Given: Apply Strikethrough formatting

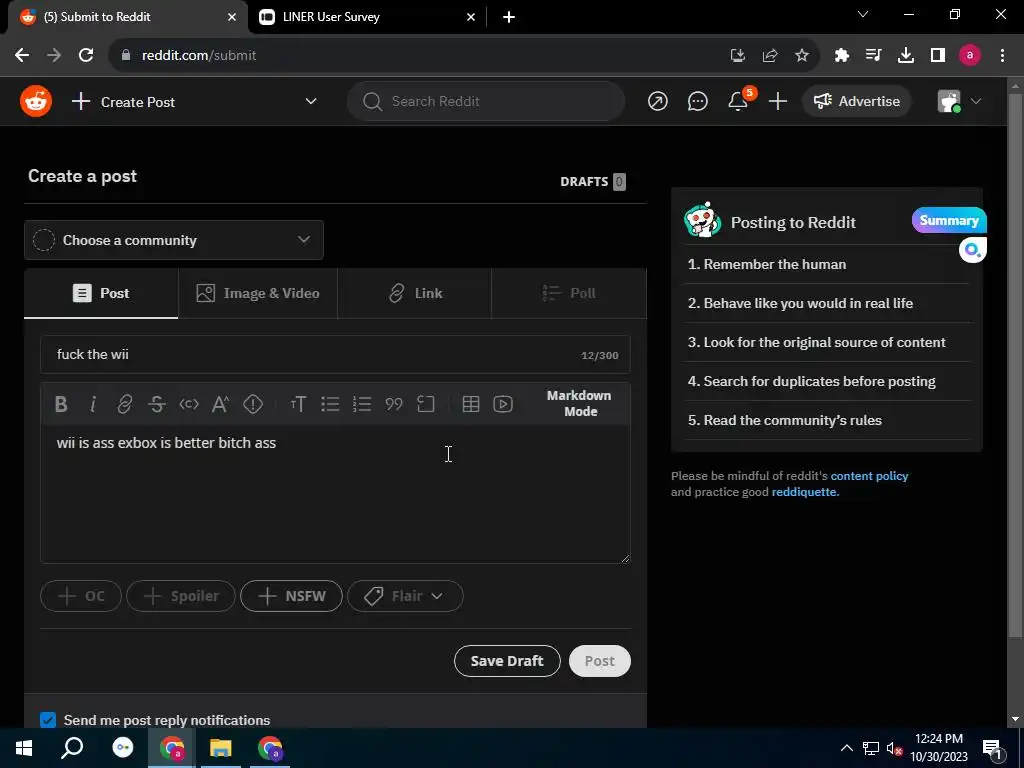Looking at the screenshot, I should 157,404.
